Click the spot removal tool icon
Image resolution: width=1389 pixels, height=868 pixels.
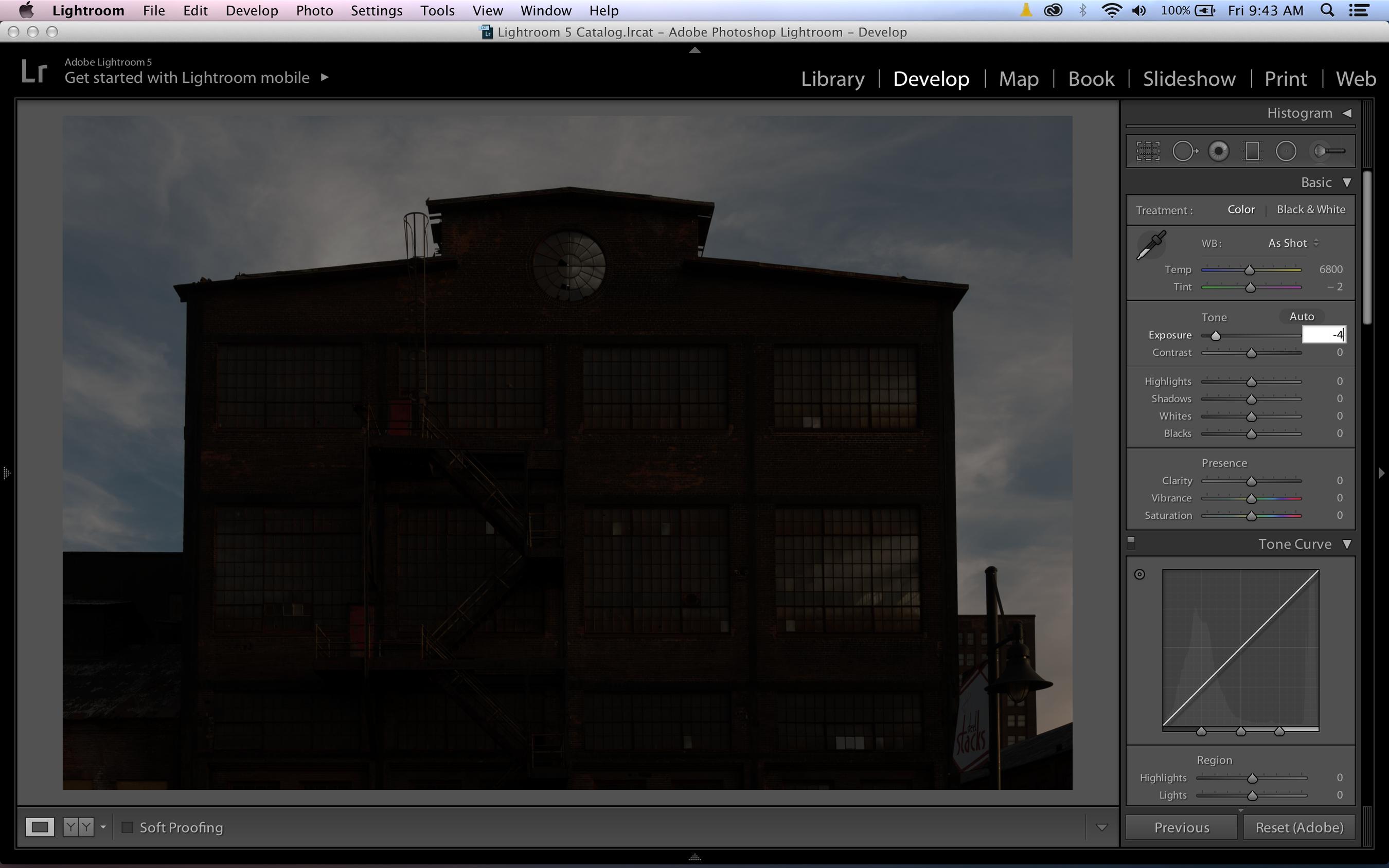click(x=1184, y=151)
